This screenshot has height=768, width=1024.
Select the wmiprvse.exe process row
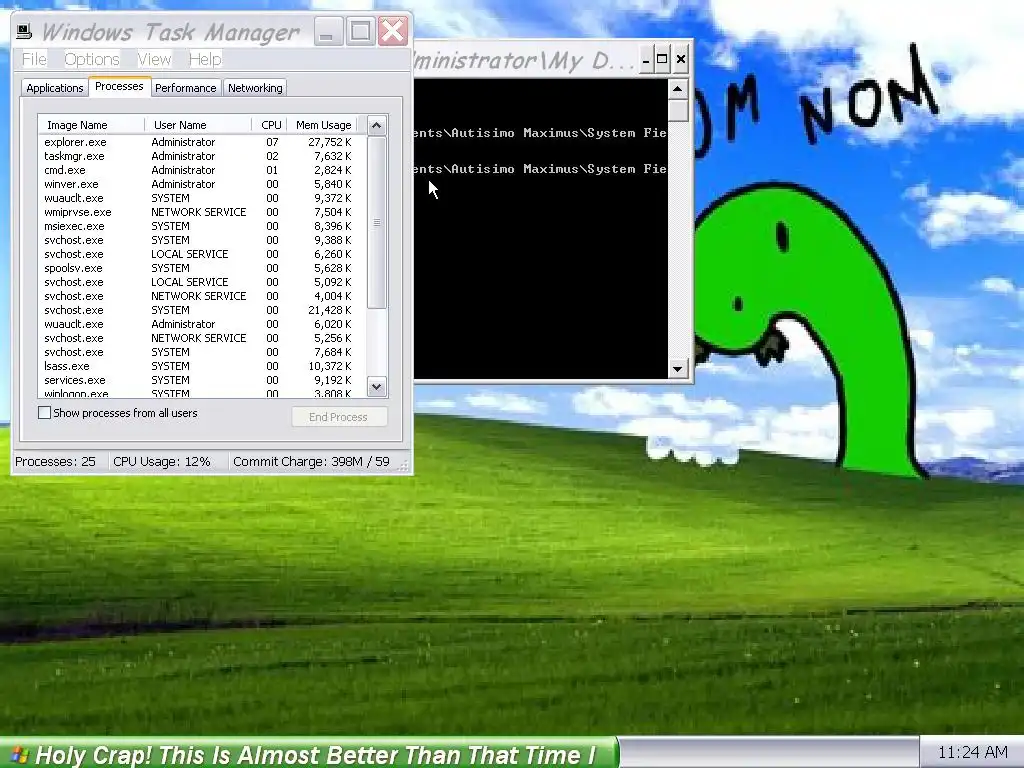(200, 212)
